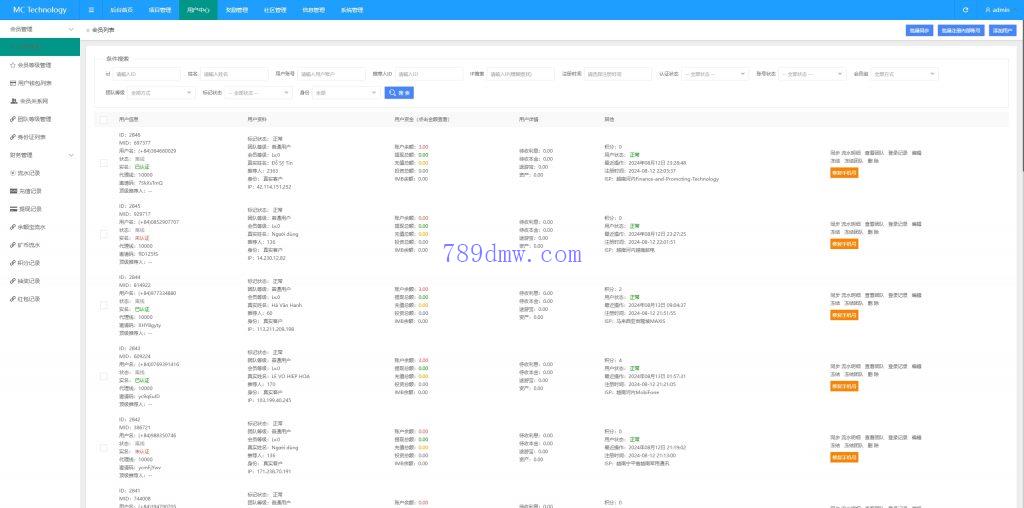Click the 用户账号 search input field
The image size is (1024, 508).
pos(331,73)
